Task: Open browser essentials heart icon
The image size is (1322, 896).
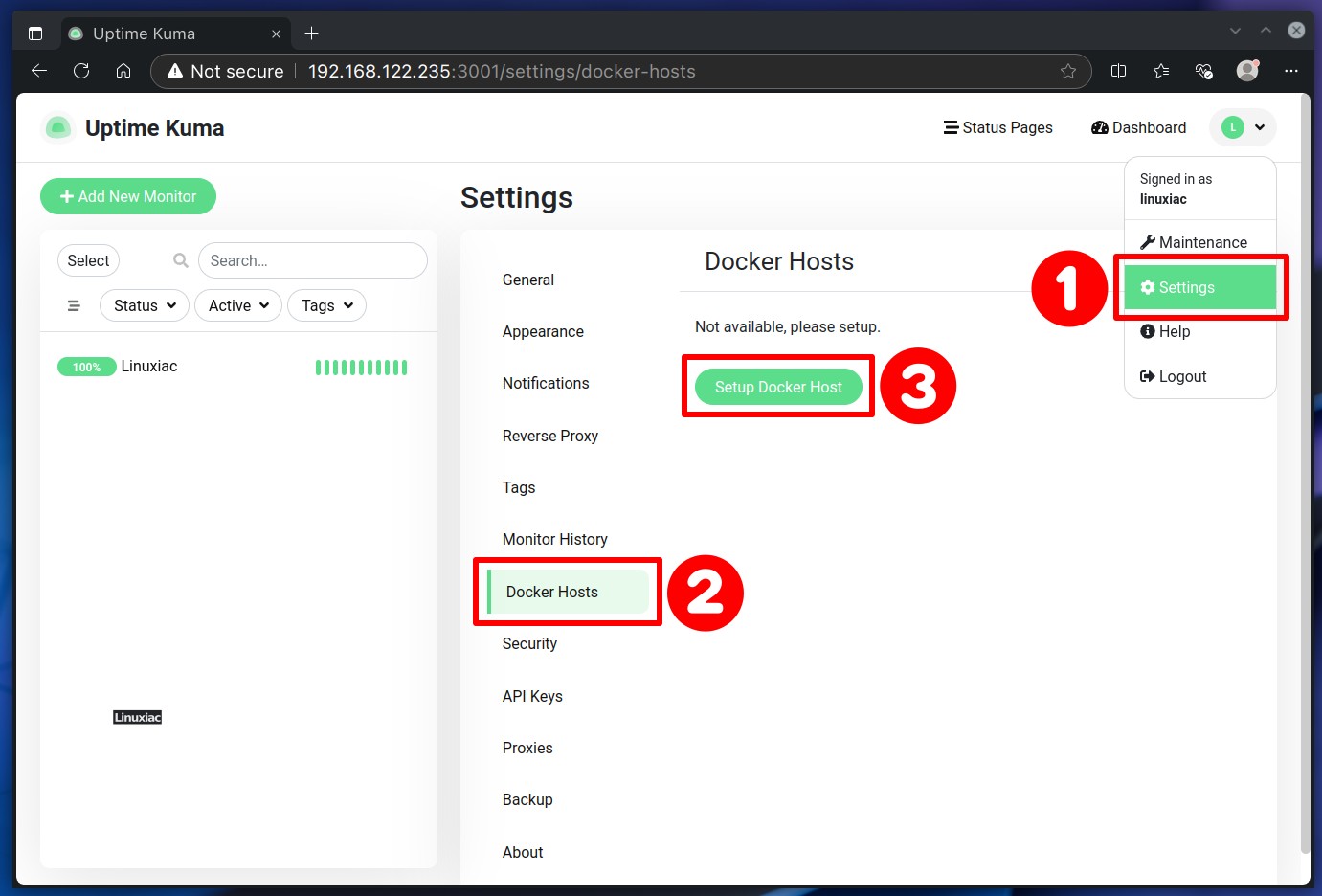Action: [x=1204, y=71]
